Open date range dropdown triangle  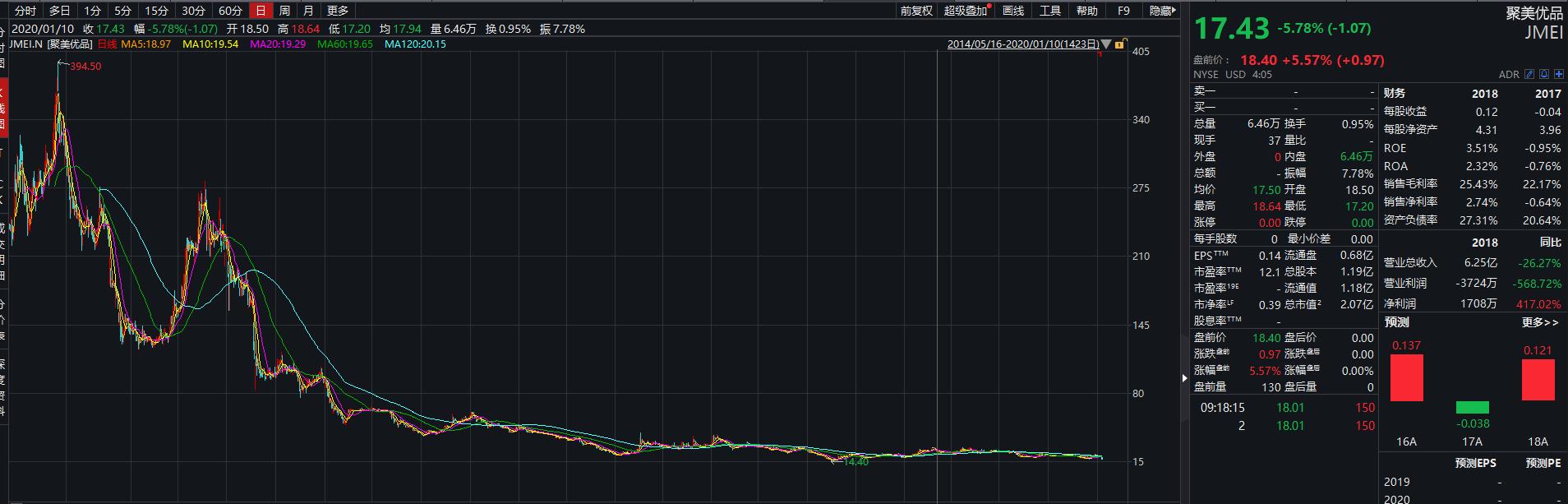(1106, 44)
